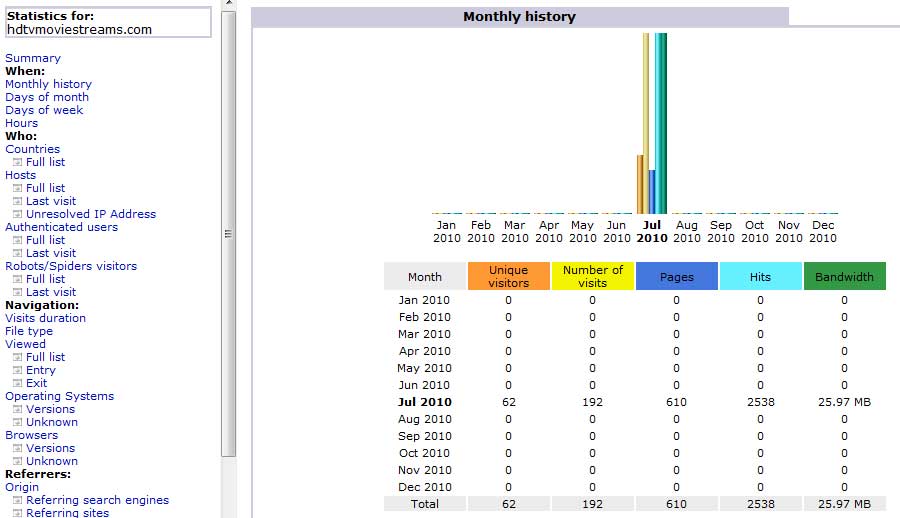This screenshot has height=518, width=900.
Task: Click the orange Unique visitors header
Action: (509, 276)
